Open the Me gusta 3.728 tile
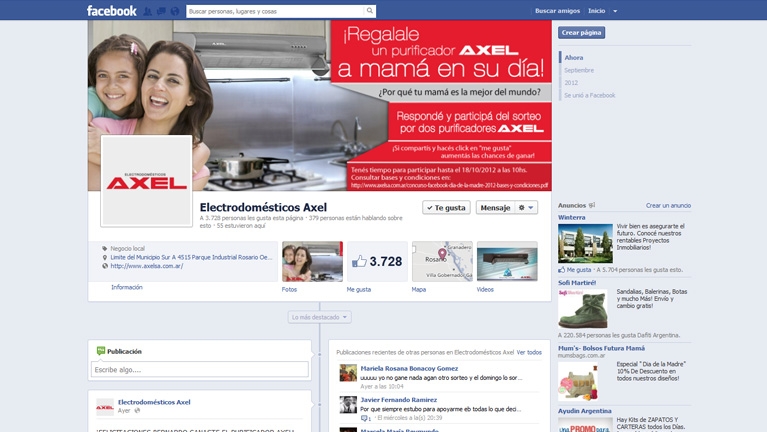767x432 pixels. [377, 261]
